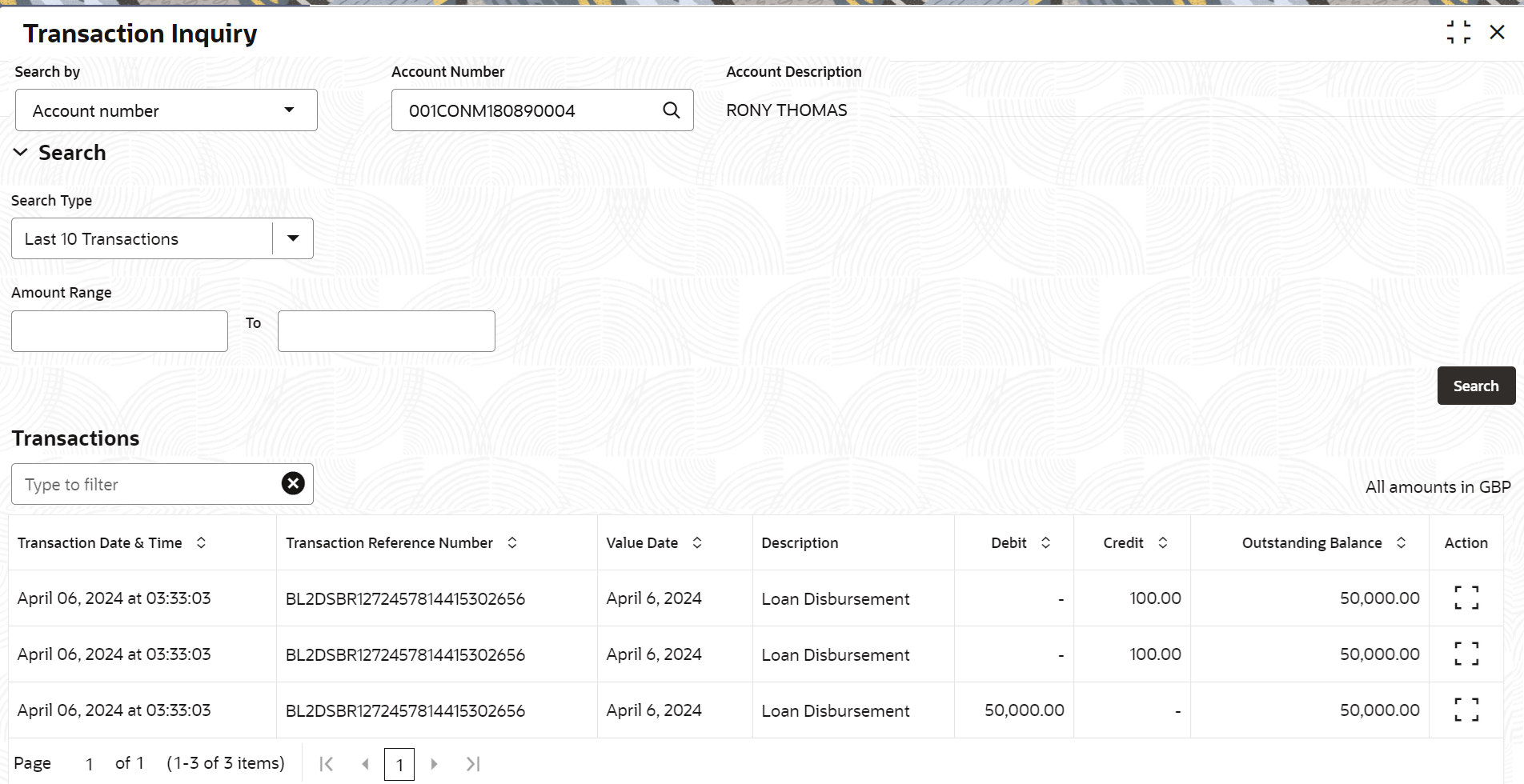Screen dimensions: 1524x784
Task: Sort the Credit column
Action: click(1163, 542)
